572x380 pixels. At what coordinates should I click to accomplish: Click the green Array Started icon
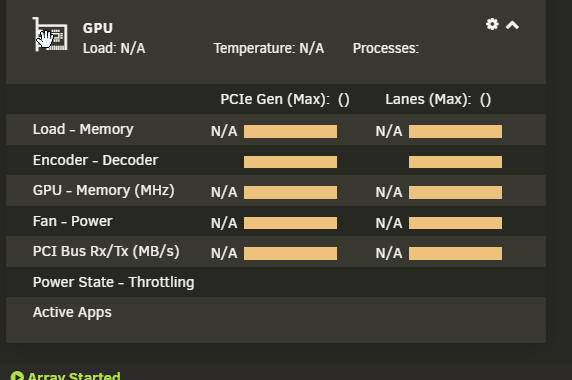(x=17, y=376)
